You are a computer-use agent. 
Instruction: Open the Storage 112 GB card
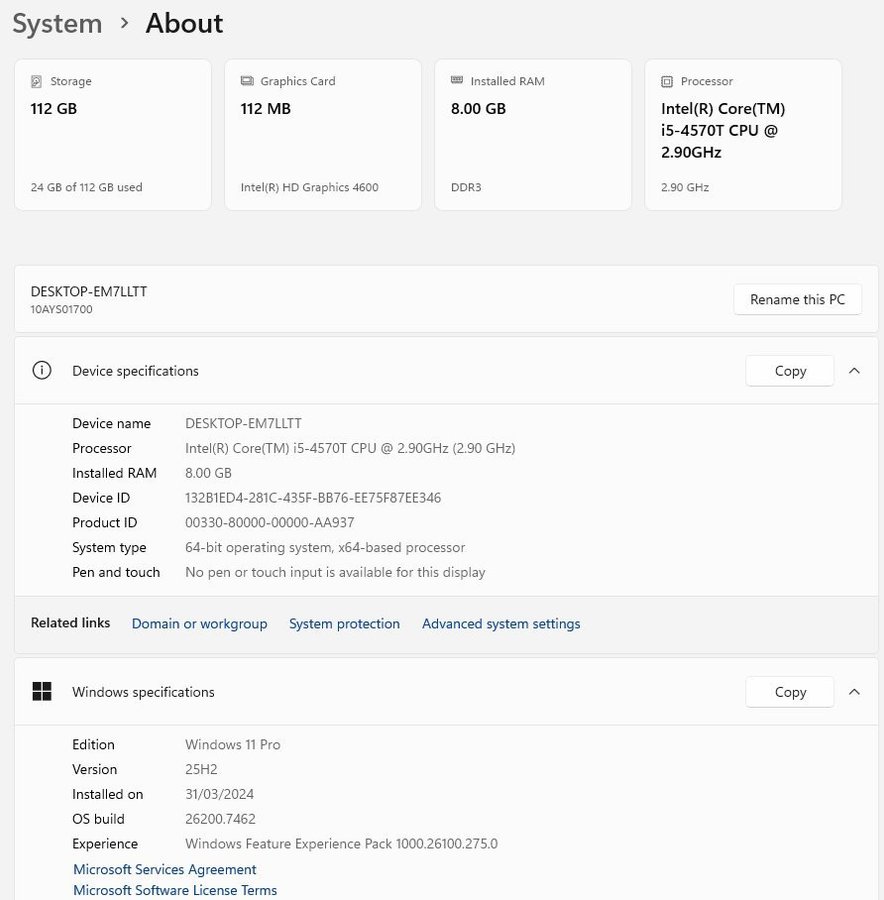coord(113,135)
